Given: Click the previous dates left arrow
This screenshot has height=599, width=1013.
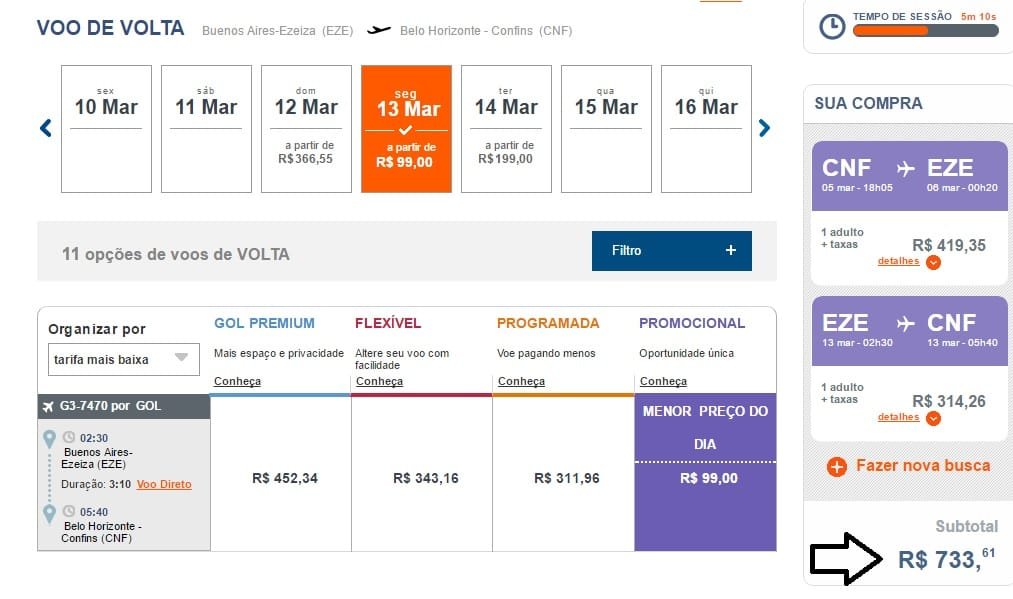Looking at the screenshot, I should 45,128.
